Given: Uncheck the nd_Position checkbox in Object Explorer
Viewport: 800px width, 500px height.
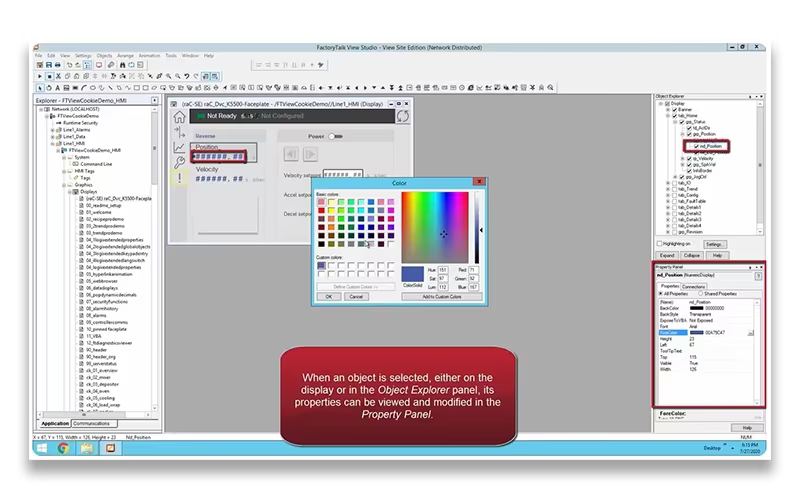Looking at the screenshot, I should tap(696, 146).
